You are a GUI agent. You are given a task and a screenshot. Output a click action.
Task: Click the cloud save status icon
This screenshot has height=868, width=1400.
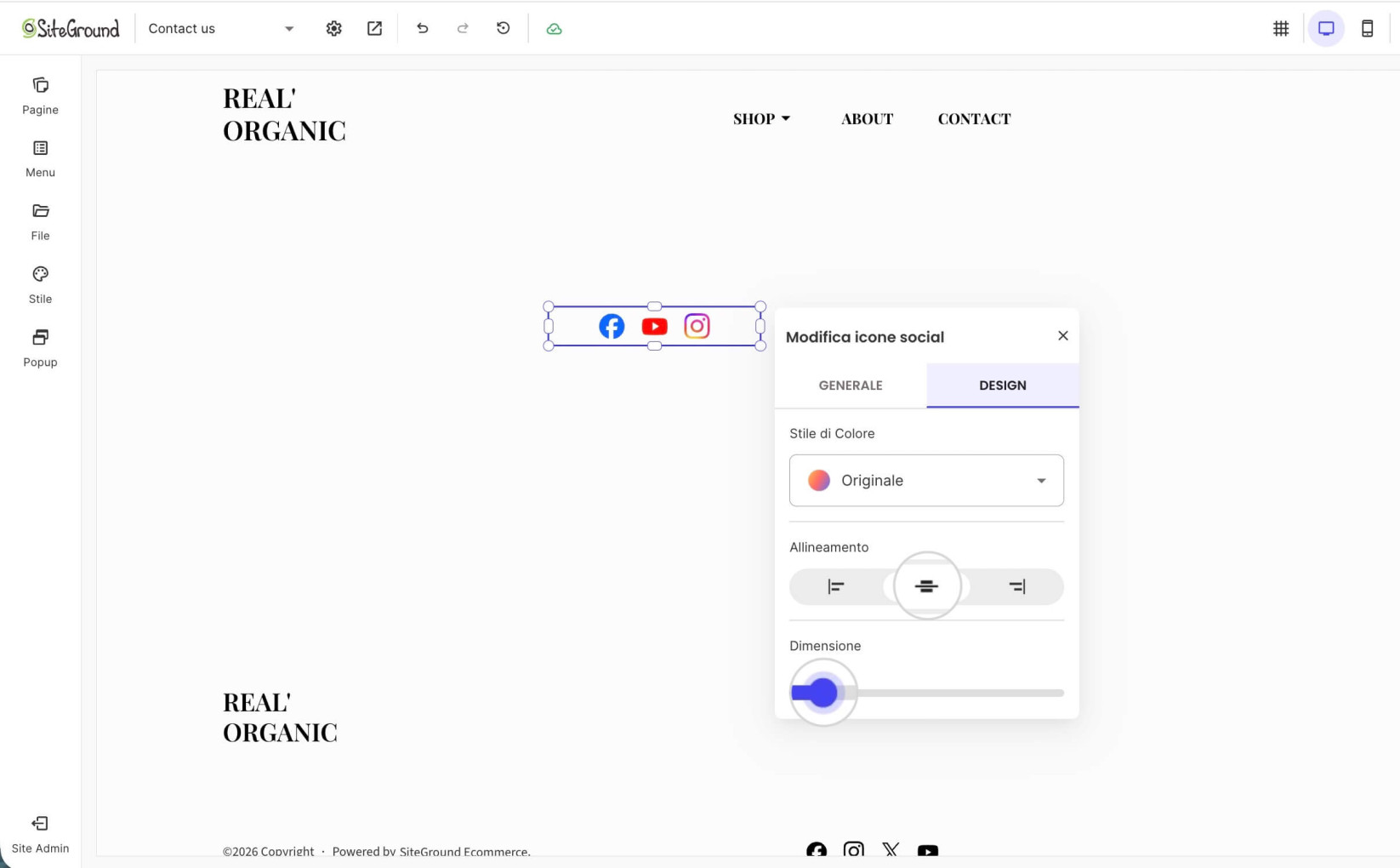coord(554,28)
